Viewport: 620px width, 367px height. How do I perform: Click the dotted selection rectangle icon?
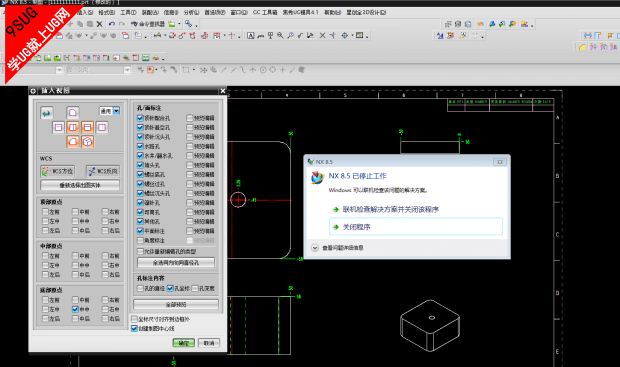(x=186, y=70)
